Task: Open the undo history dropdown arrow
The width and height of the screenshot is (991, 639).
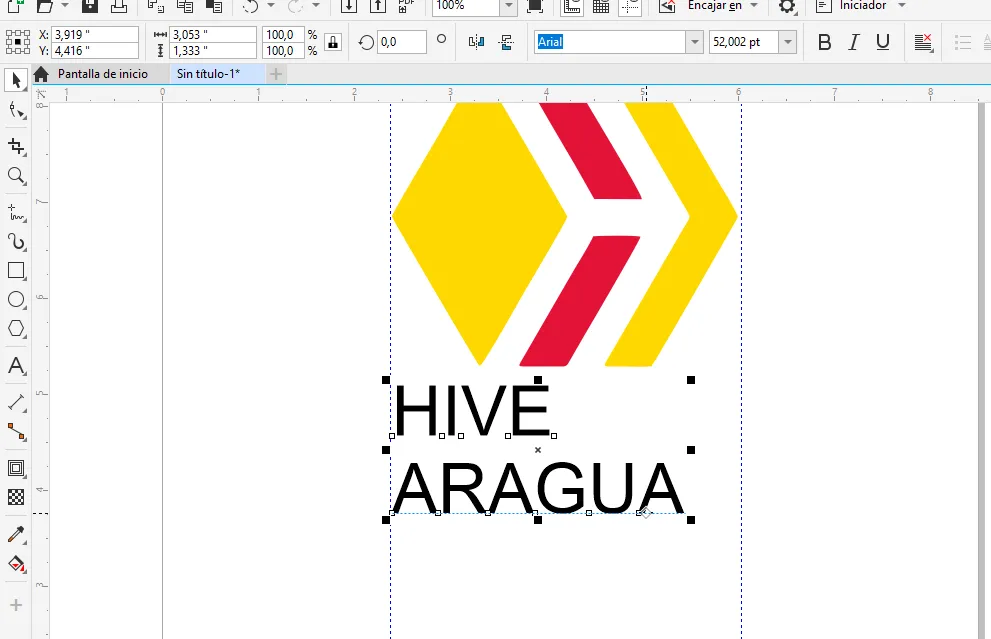Action: (271, 6)
